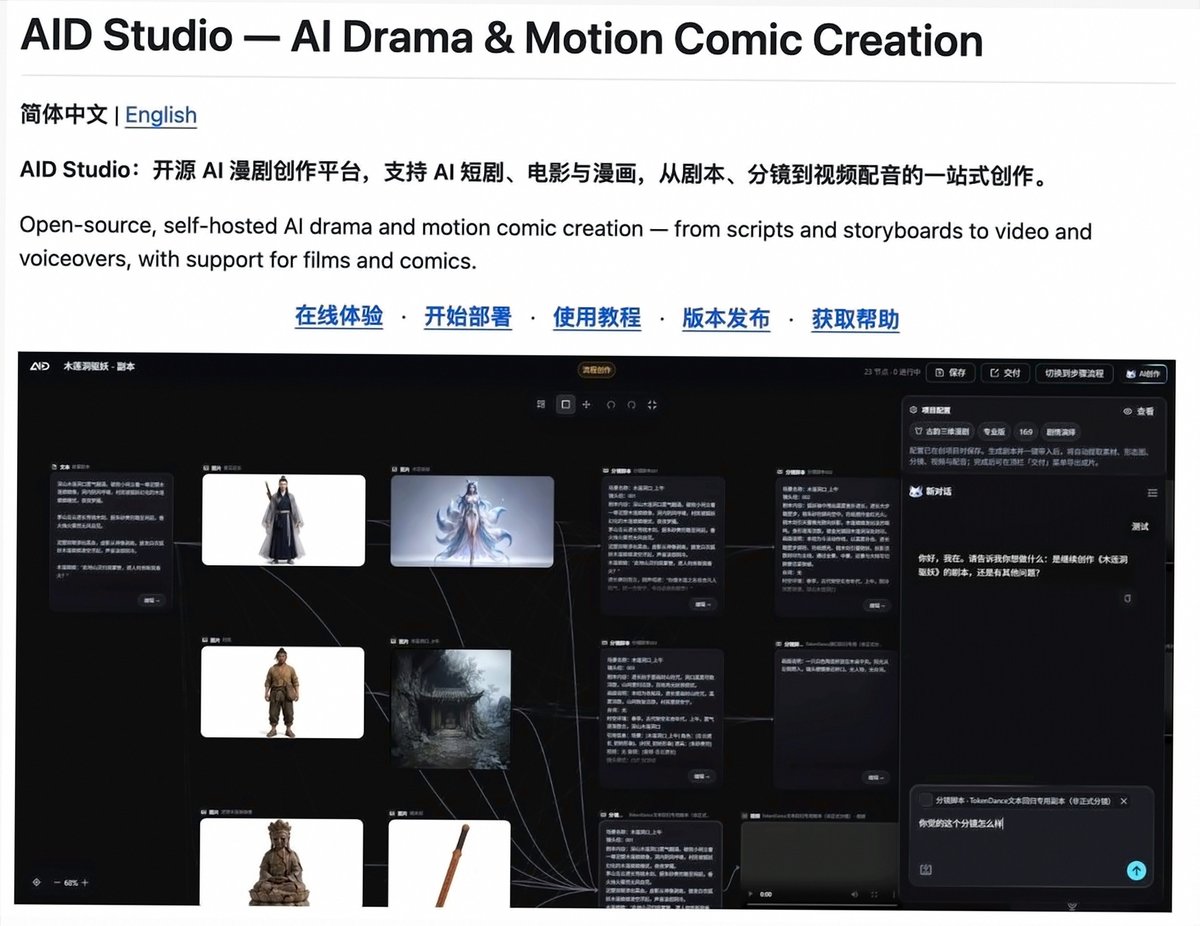Open the AI创作 panel button
This screenshot has width=1200, height=926.
pos(1143,372)
